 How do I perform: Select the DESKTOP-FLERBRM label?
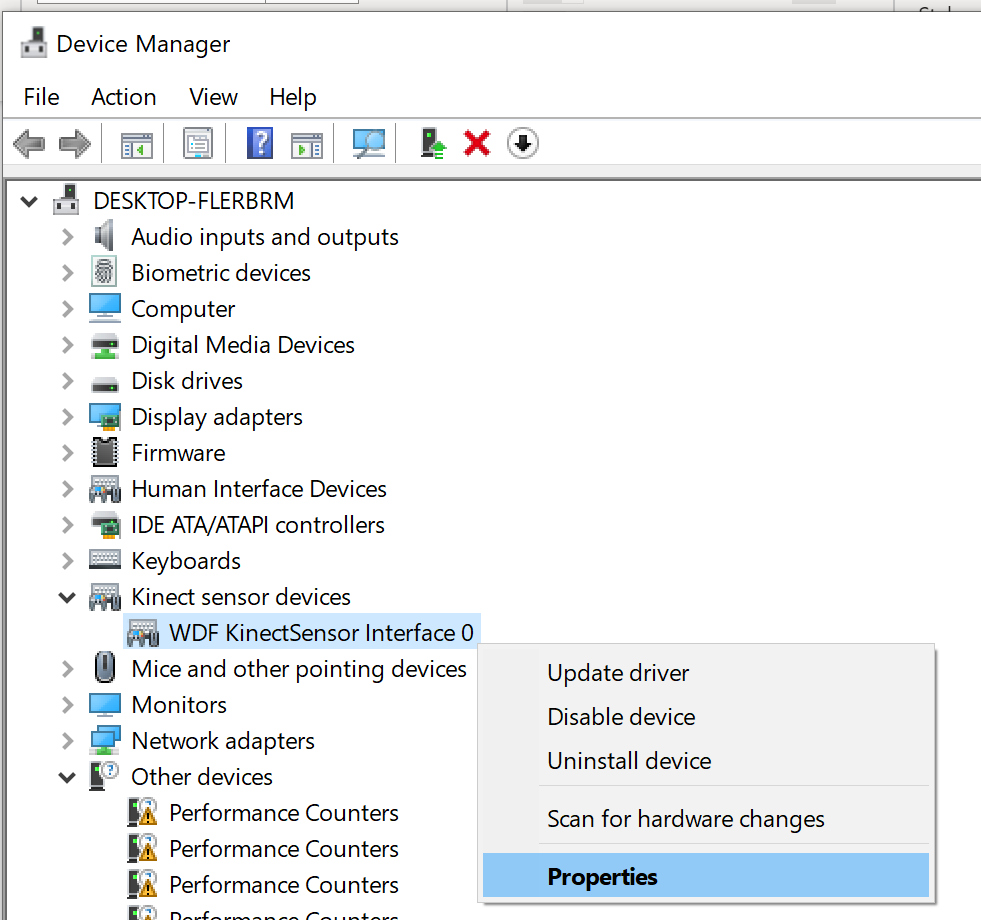[193, 201]
